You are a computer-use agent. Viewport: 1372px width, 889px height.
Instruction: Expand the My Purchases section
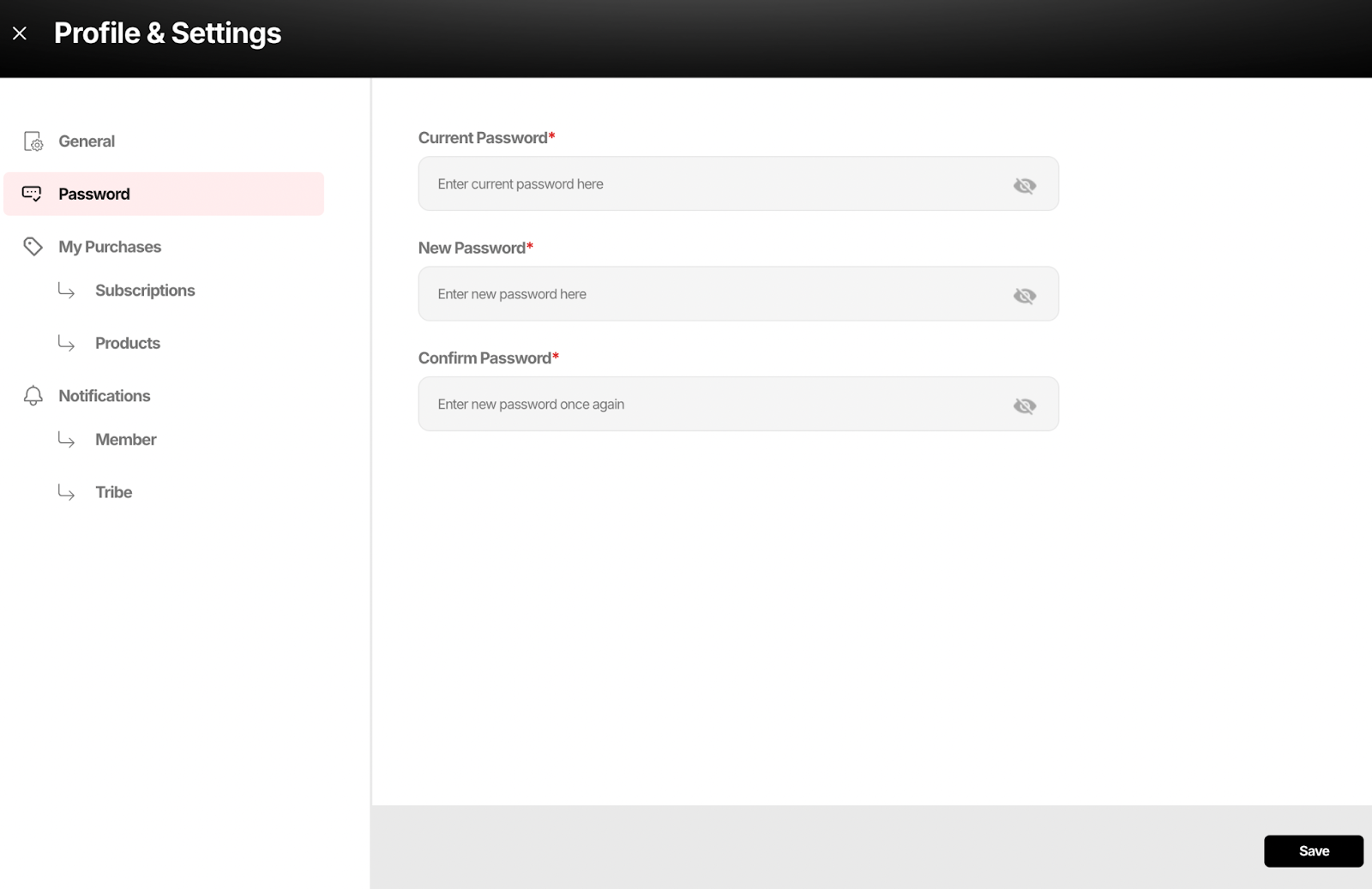109,246
